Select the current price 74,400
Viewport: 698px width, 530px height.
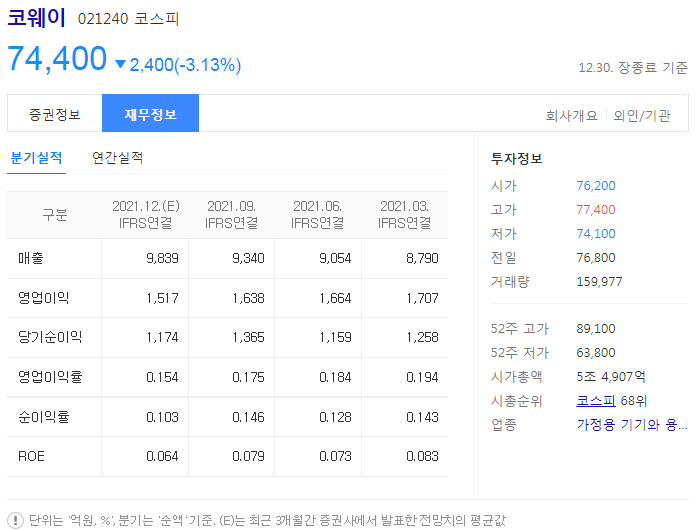(x=57, y=58)
